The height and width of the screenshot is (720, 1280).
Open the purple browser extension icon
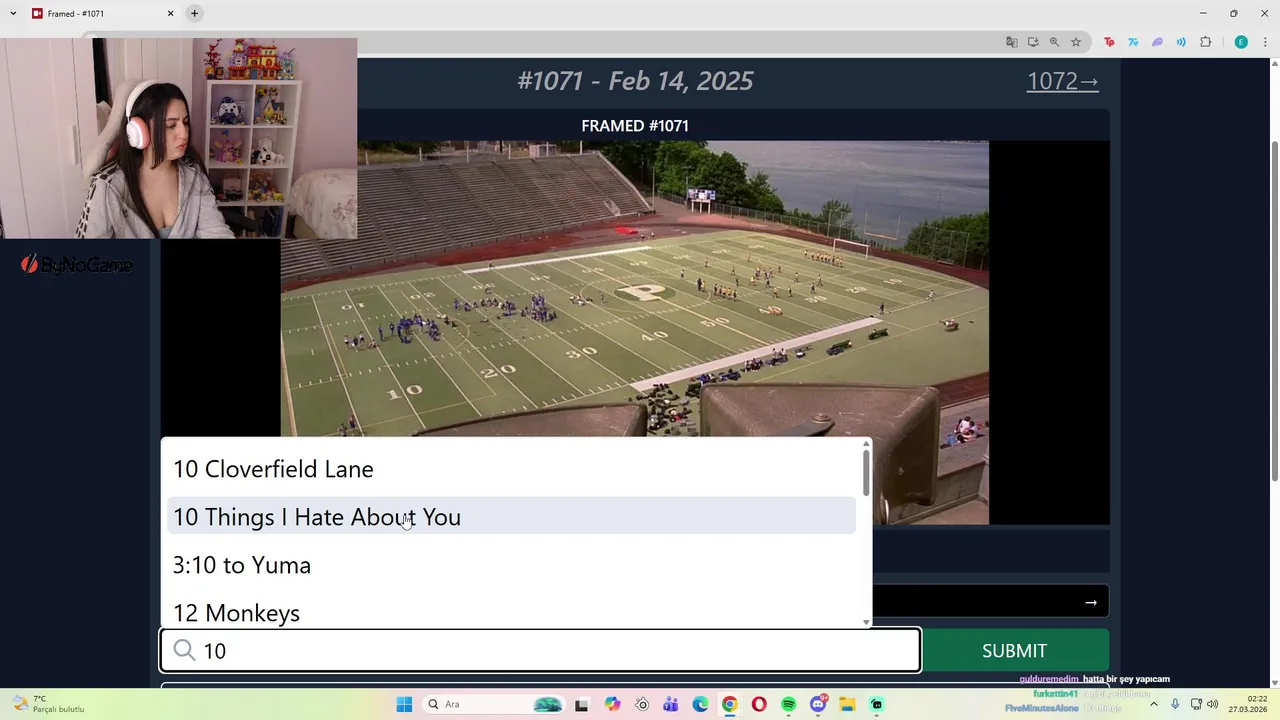click(x=1157, y=42)
